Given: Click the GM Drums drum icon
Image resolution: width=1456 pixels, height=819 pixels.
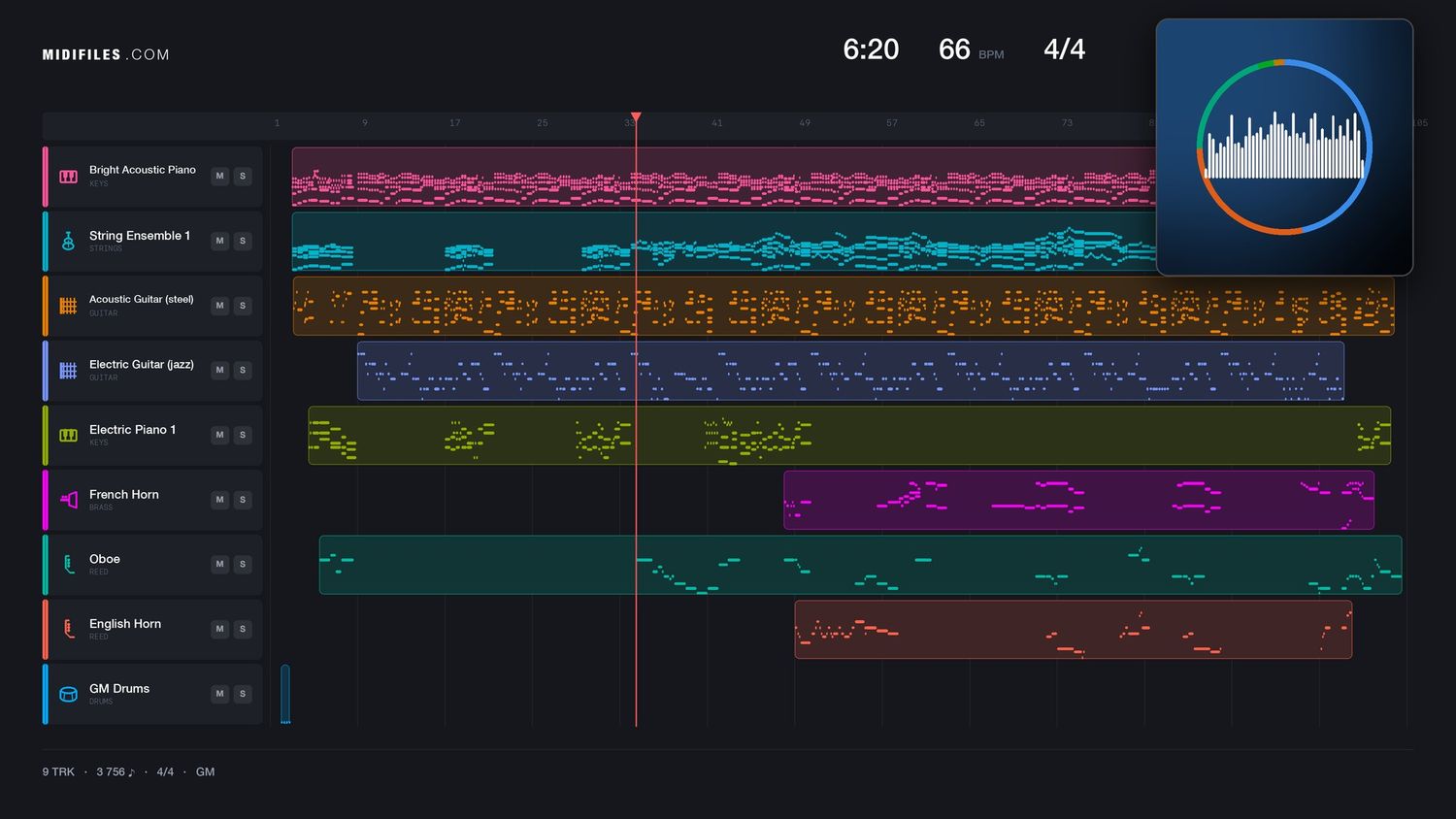Looking at the screenshot, I should coord(68,694).
